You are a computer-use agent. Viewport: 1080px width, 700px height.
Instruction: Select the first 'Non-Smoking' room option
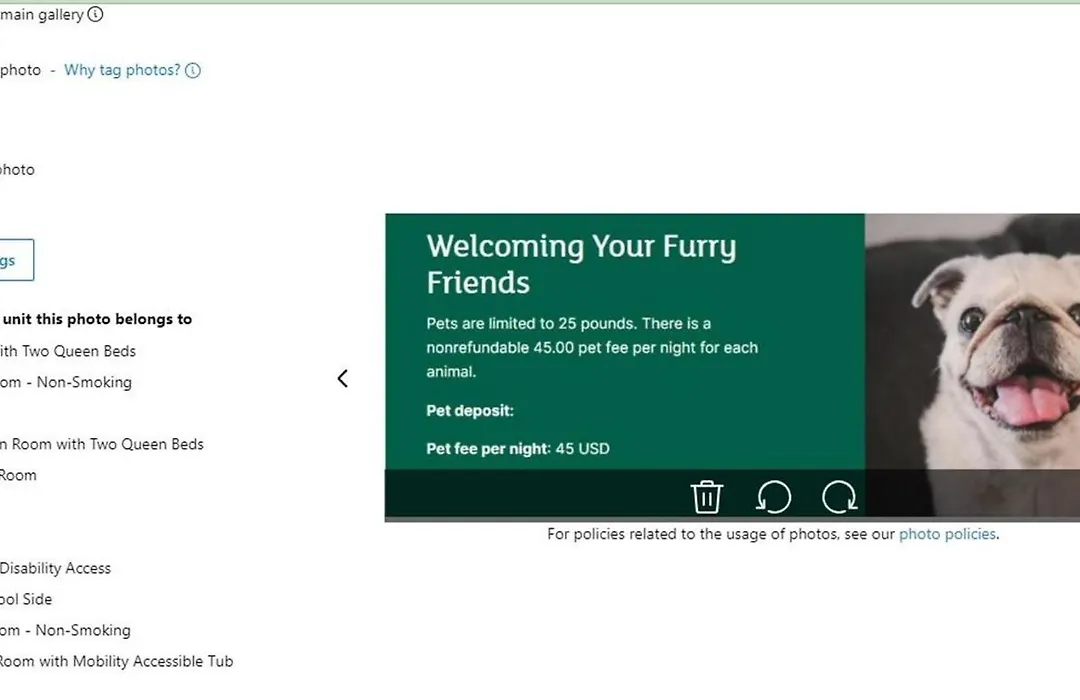click(65, 382)
